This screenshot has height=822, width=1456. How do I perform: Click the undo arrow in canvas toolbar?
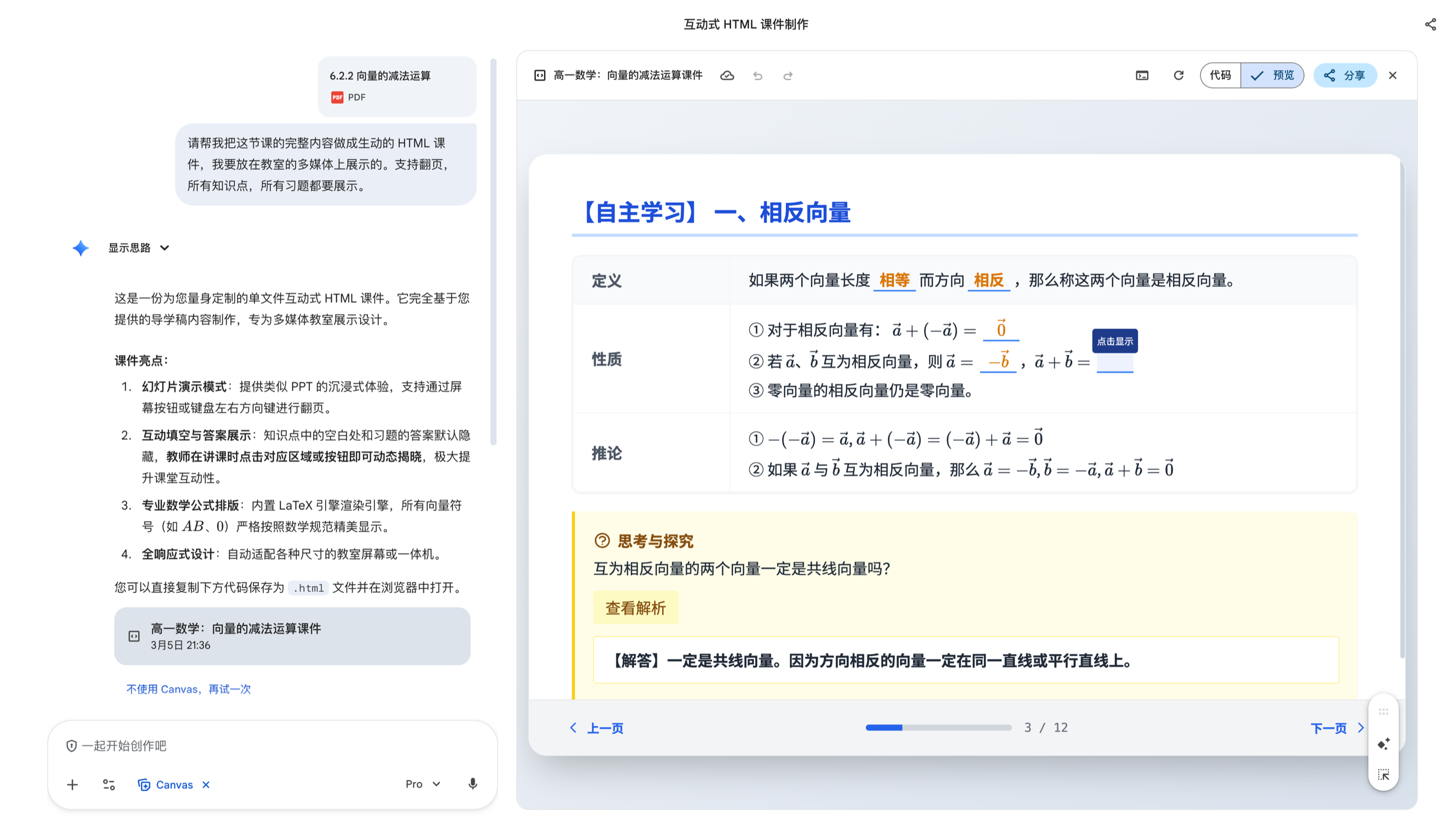coord(757,76)
